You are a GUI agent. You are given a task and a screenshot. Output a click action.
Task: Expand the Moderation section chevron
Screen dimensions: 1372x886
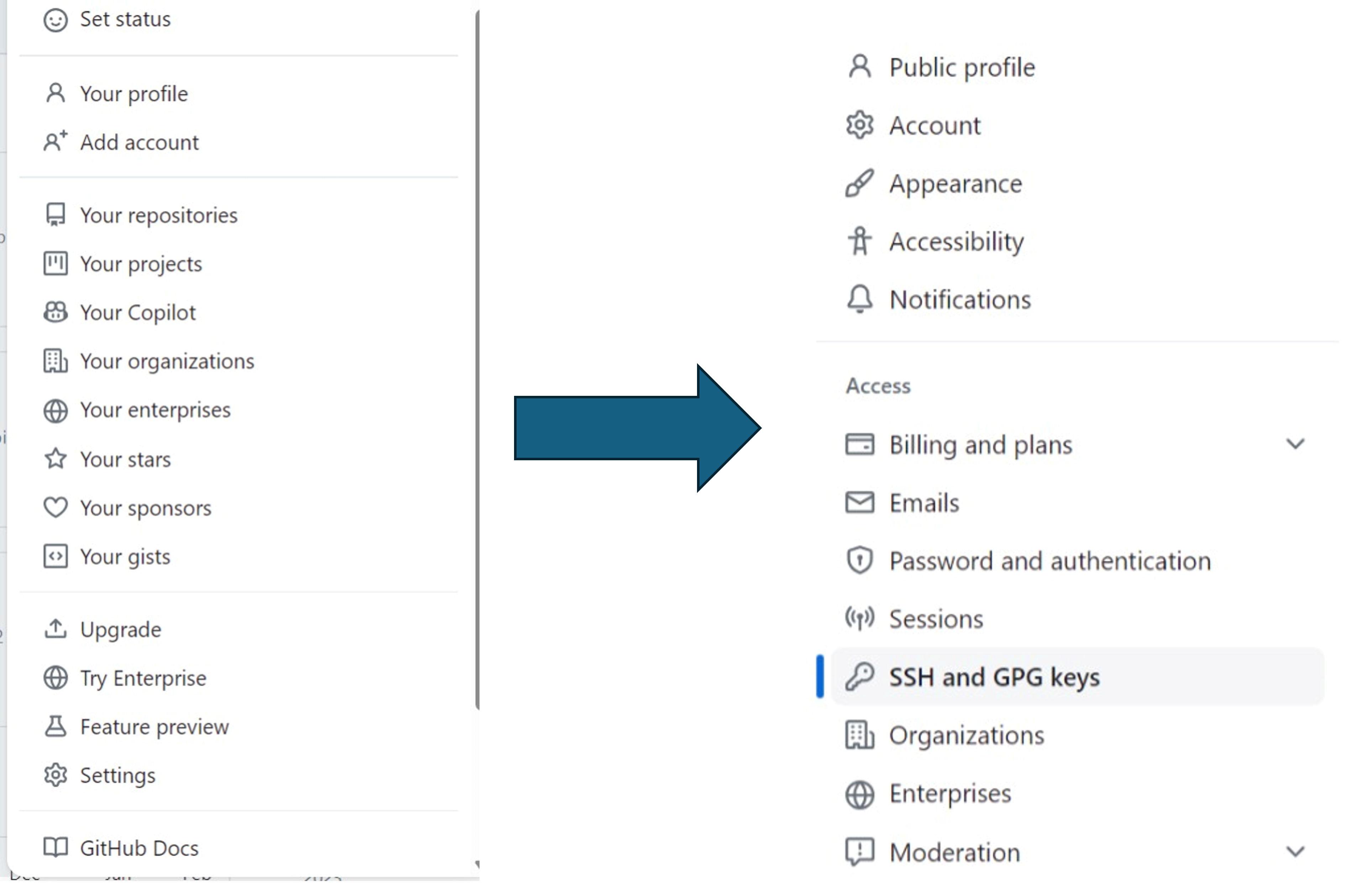click(x=1295, y=851)
